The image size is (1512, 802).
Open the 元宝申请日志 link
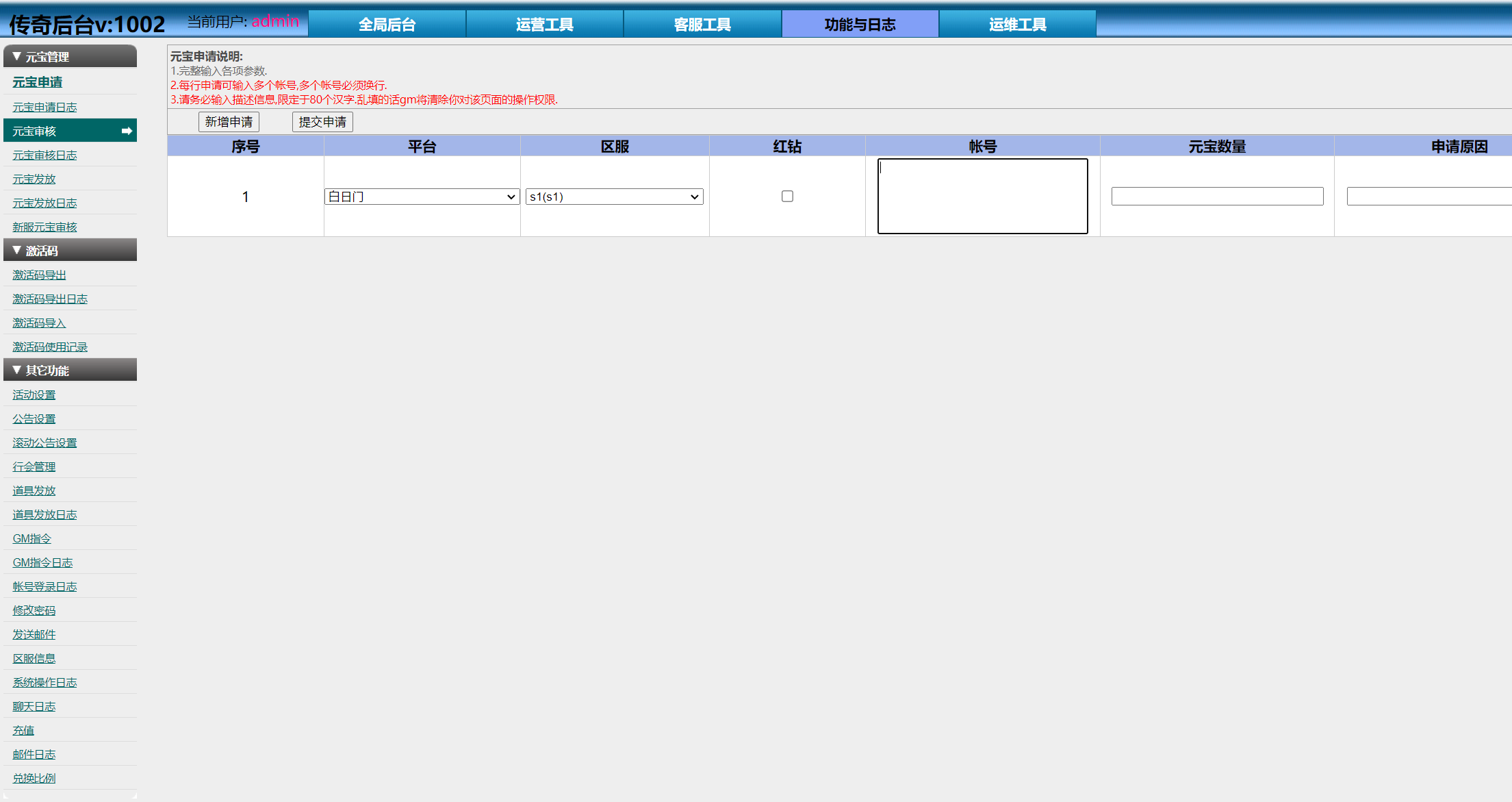point(44,108)
